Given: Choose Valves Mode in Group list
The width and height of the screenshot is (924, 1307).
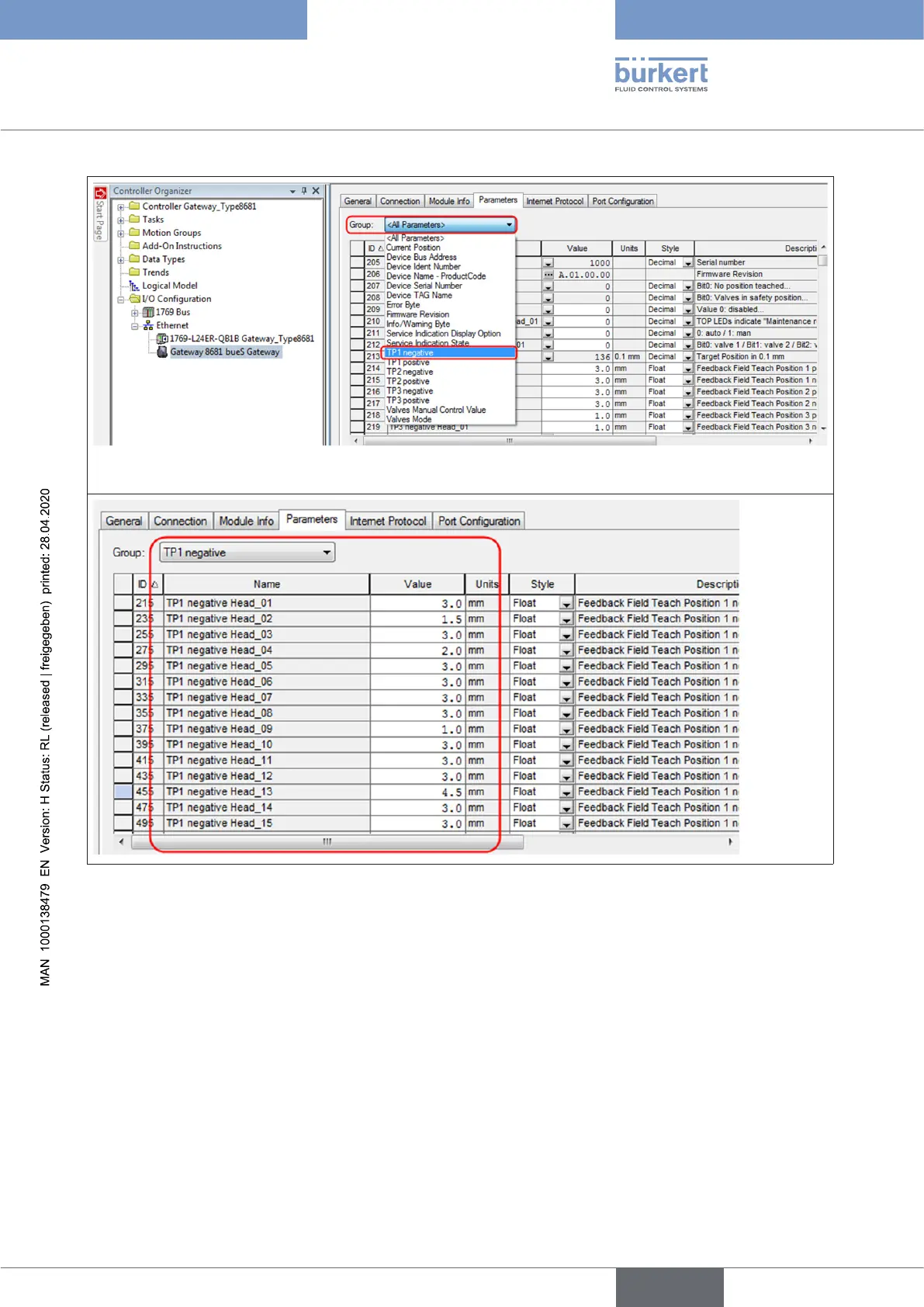Looking at the screenshot, I should [409, 419].
